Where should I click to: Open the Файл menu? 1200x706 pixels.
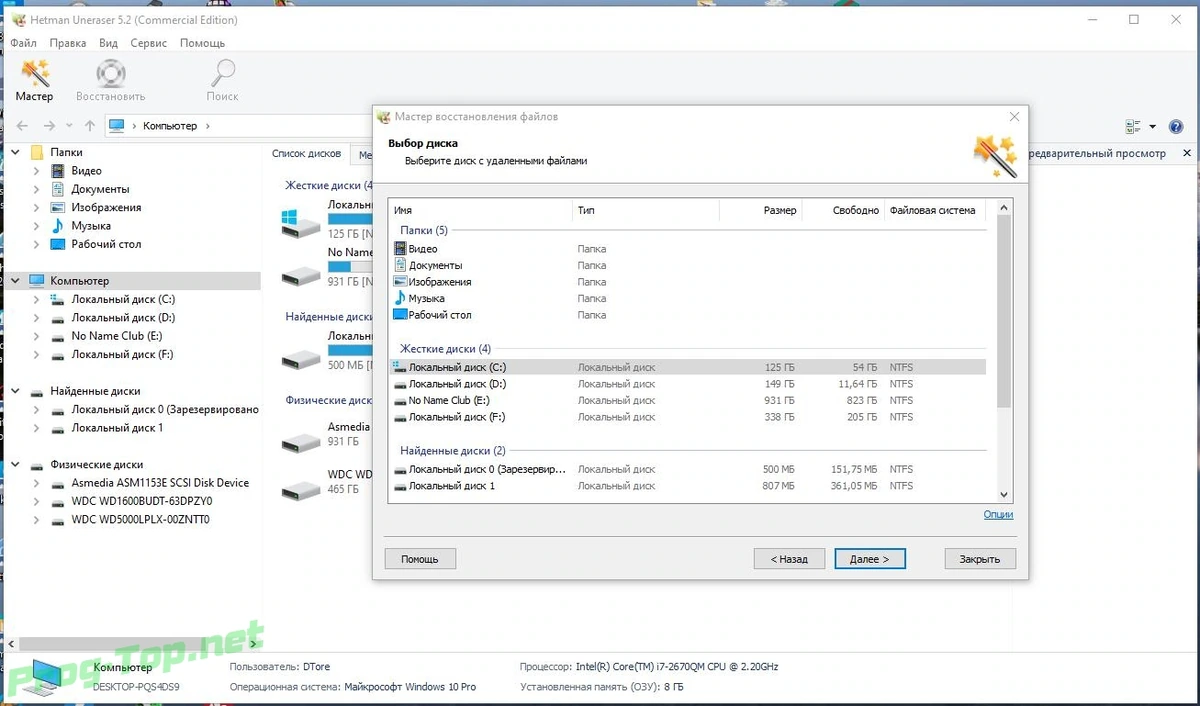pos(23,43)
